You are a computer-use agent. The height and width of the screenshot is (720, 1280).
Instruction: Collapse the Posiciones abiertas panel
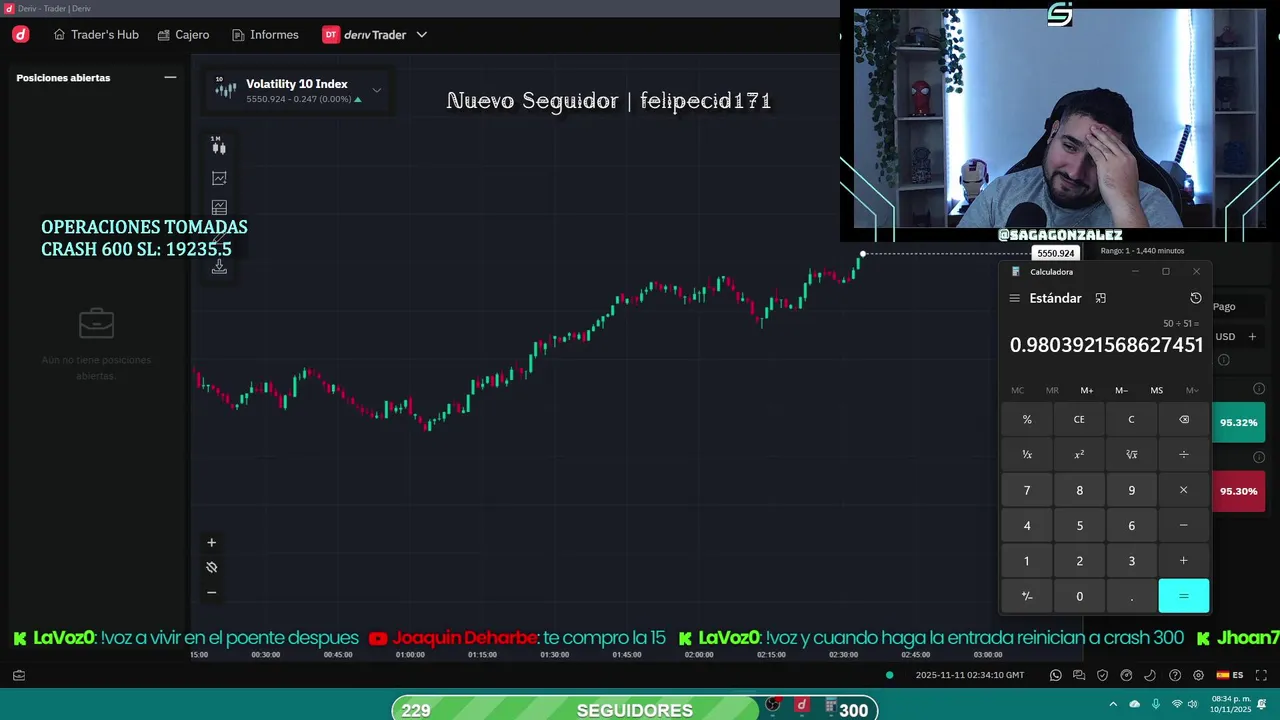click(170, 77)
